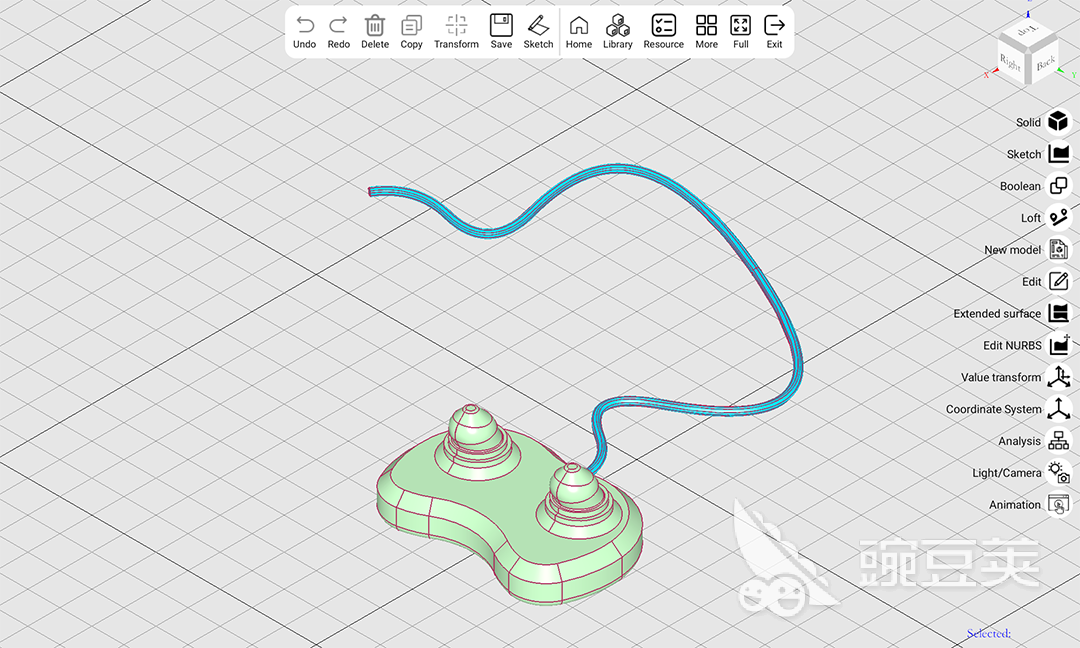Expand the Edit NURBS panel
1080x648 pixels.
1058,345
